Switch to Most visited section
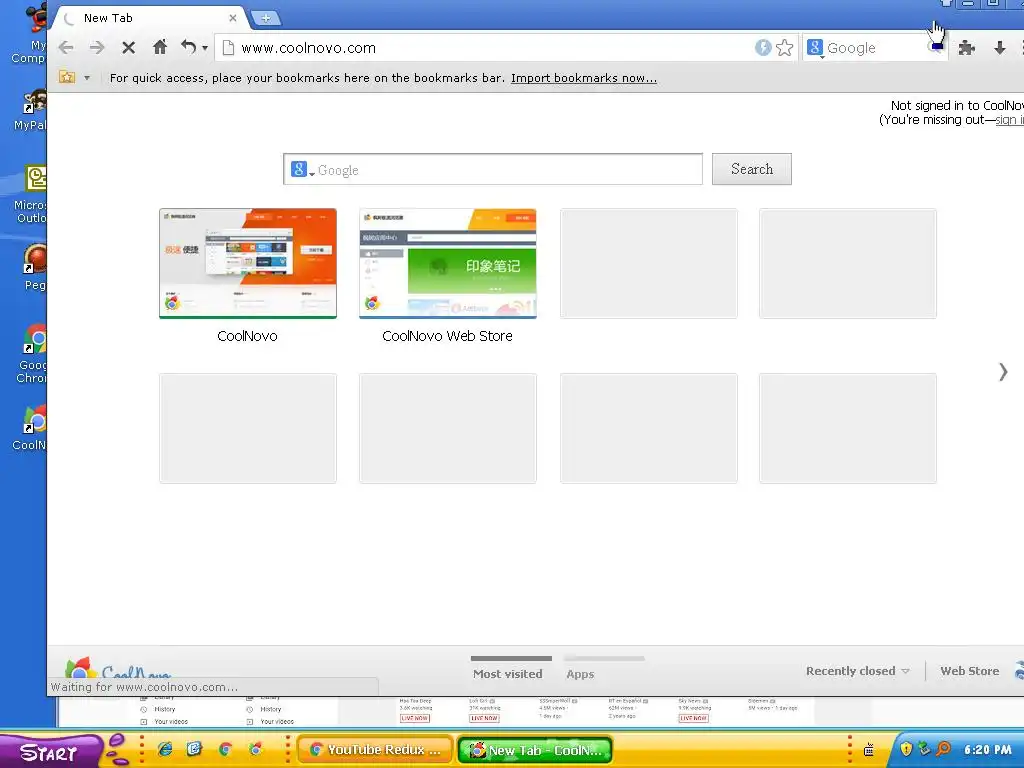The height and width of the screenshot is (768, 1024). [x=508, y=673]
